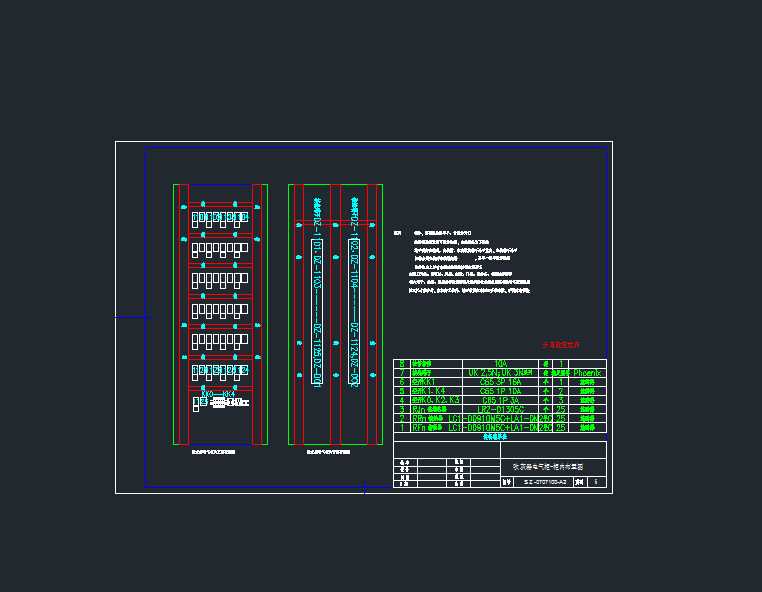Select the SZ-0707105-A2 drawing number
The width and height of the screenshot is (762, 592).
(x=545, y=482)
